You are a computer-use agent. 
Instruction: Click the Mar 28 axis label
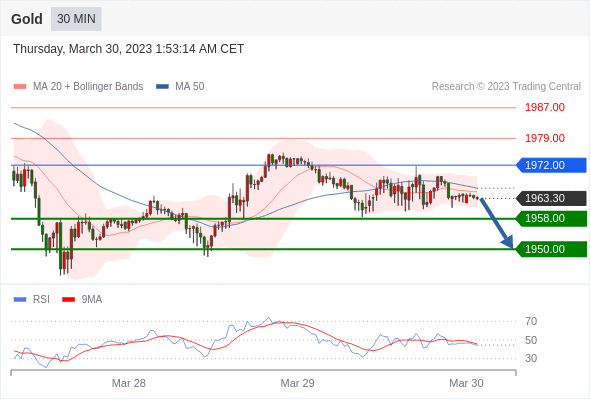pos(129,383)
